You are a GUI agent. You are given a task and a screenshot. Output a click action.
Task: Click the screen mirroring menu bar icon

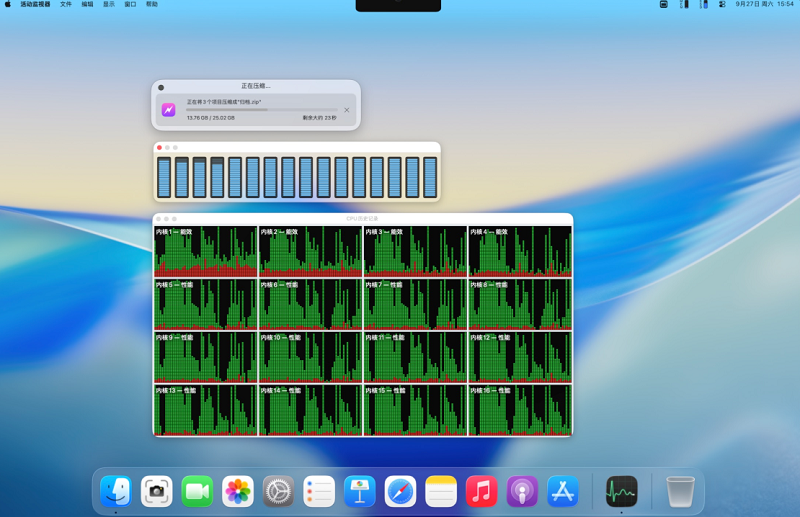coord(664,4)
